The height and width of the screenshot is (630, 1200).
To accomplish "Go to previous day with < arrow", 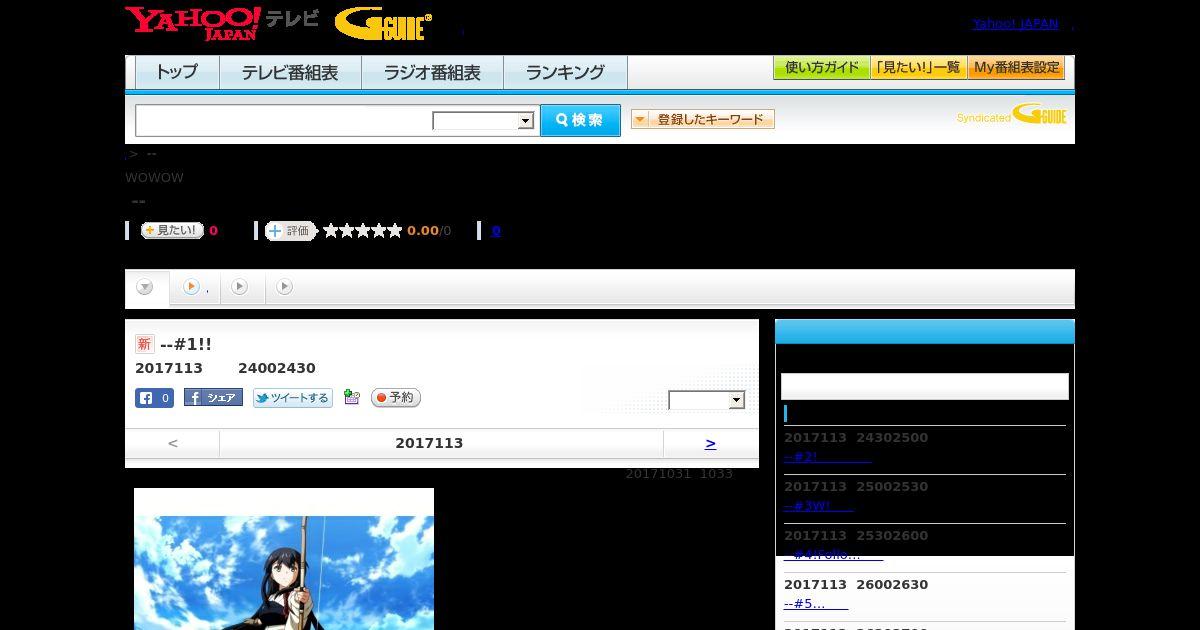I will point(173,443).
